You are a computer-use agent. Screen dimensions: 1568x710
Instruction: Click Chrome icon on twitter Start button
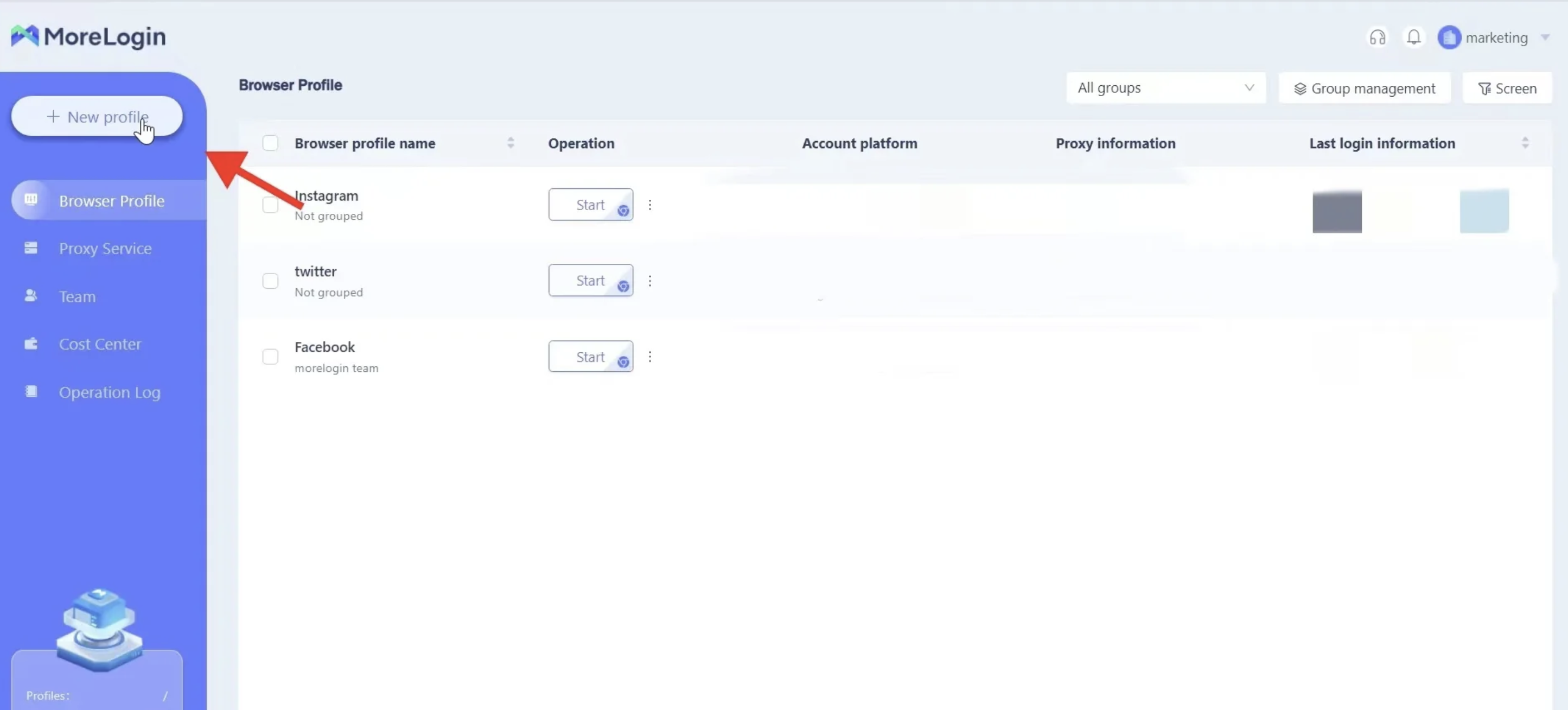[623, 286]
